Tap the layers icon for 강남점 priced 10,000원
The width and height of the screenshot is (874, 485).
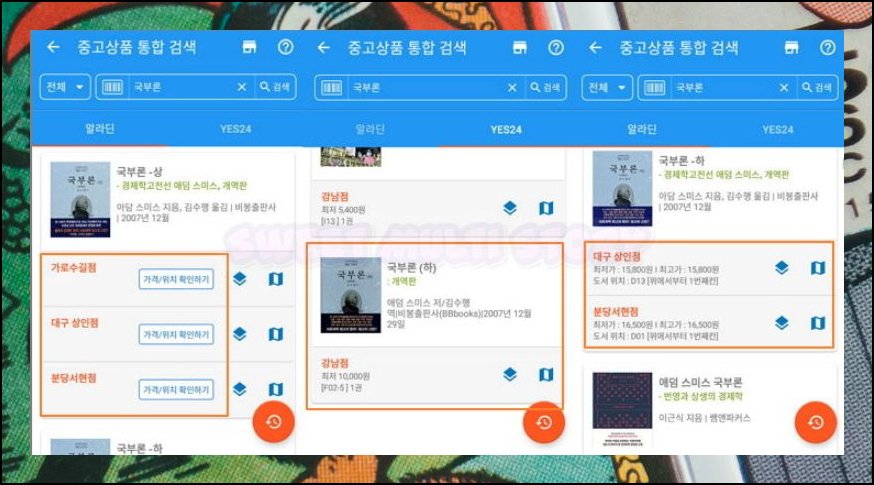(510, 375)
